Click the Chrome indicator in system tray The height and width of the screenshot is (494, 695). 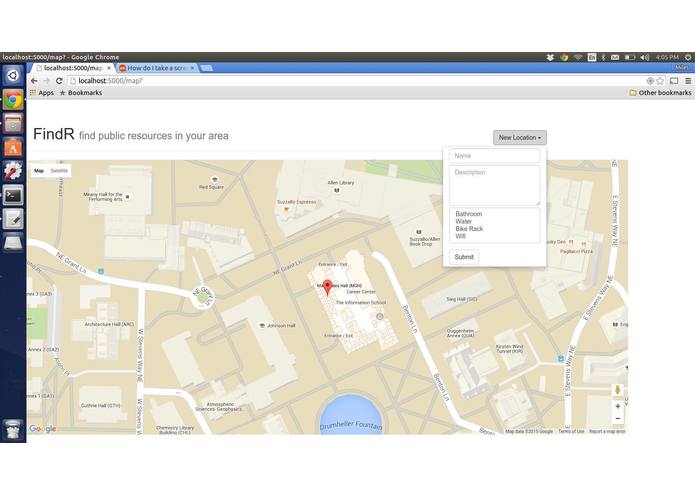[564, 57]
